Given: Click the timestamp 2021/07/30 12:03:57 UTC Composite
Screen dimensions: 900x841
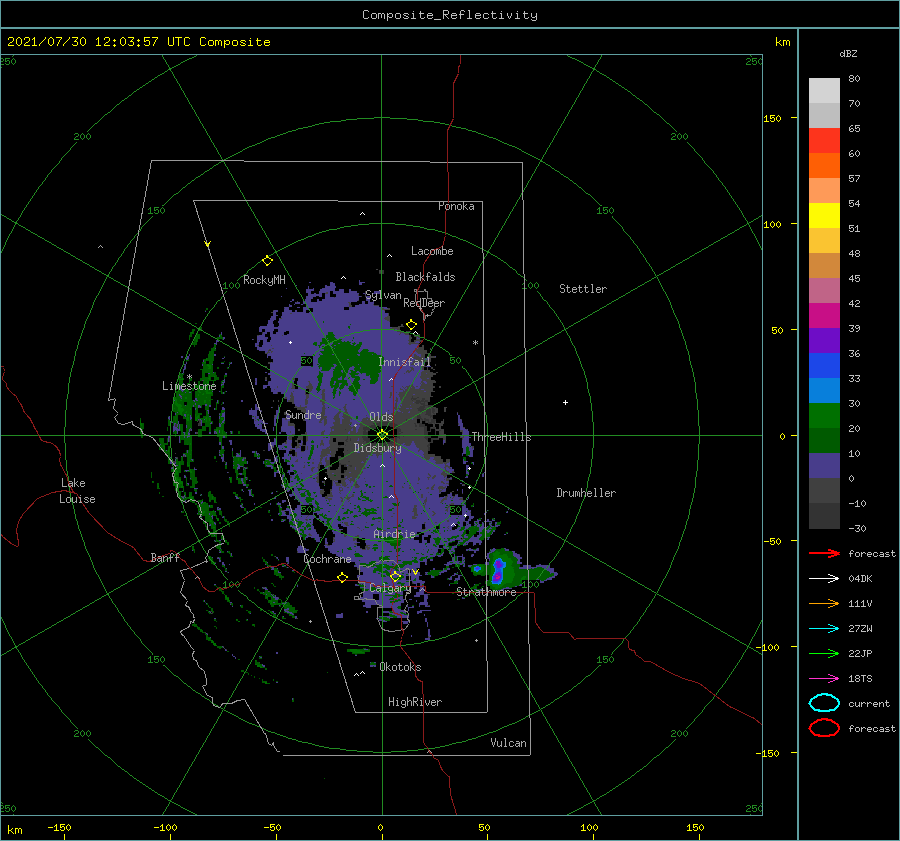Looking at the screenshot, I should (x=138, y=42).
